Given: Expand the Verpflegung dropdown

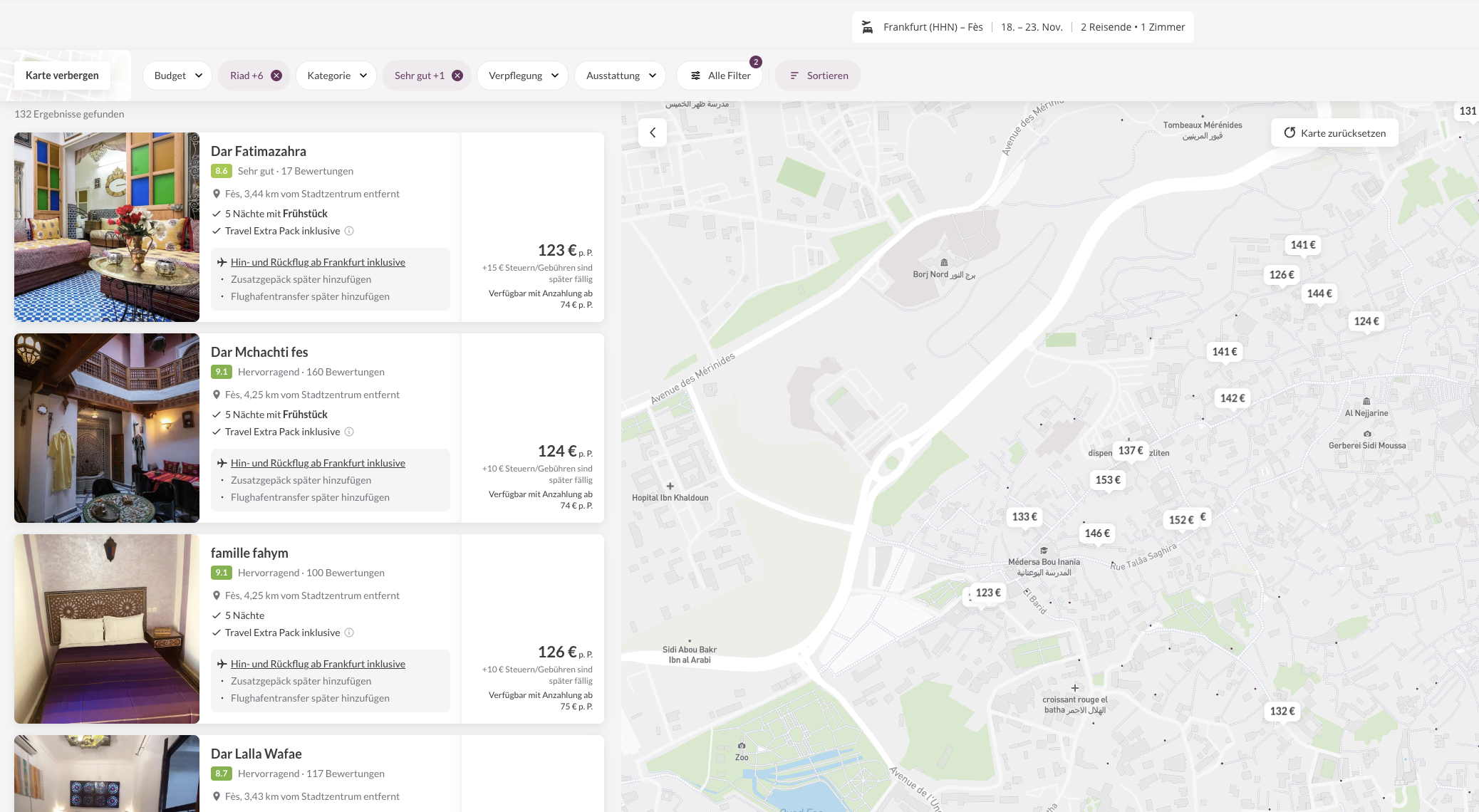Looking at the screenshot, I should tap(523, 76).
